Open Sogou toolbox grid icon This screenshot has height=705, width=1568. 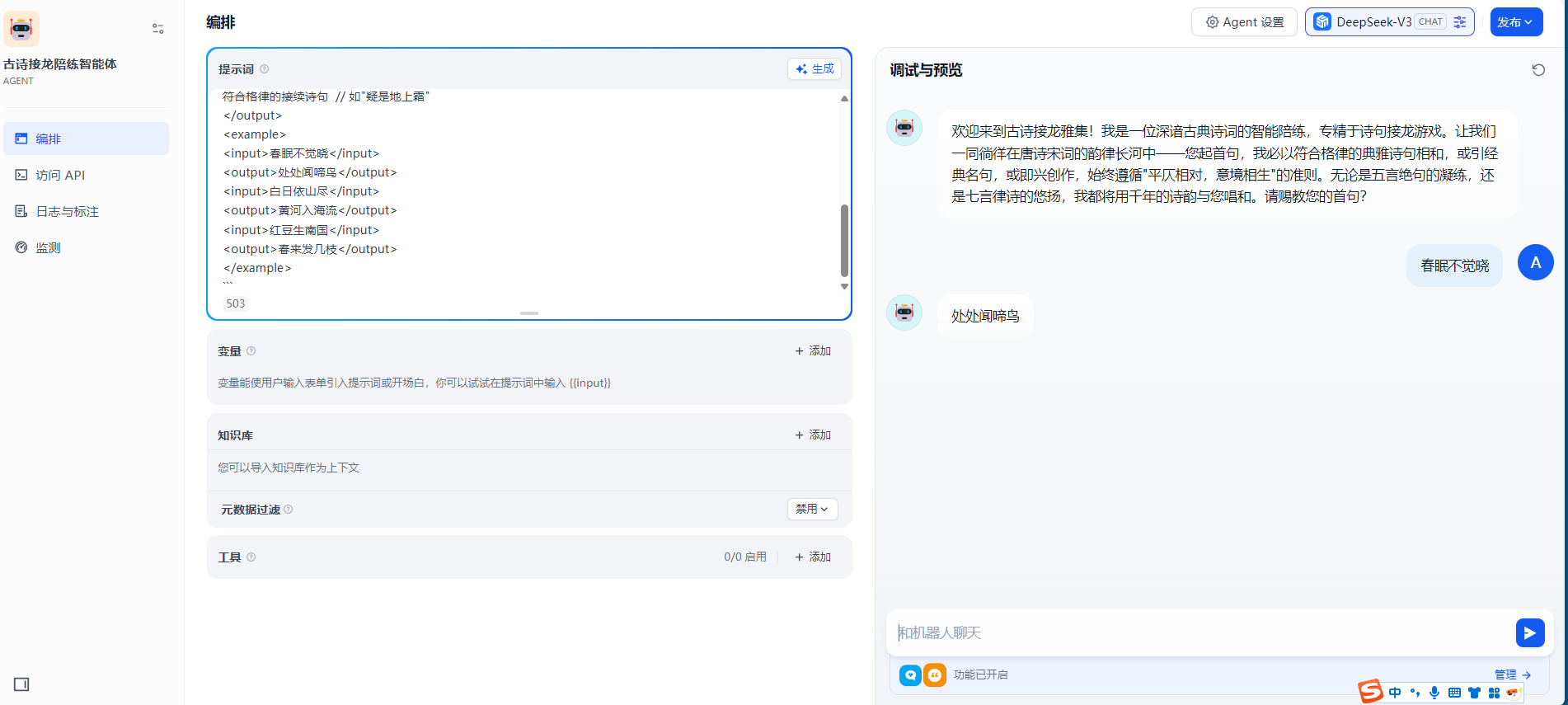coord(1494,693)
